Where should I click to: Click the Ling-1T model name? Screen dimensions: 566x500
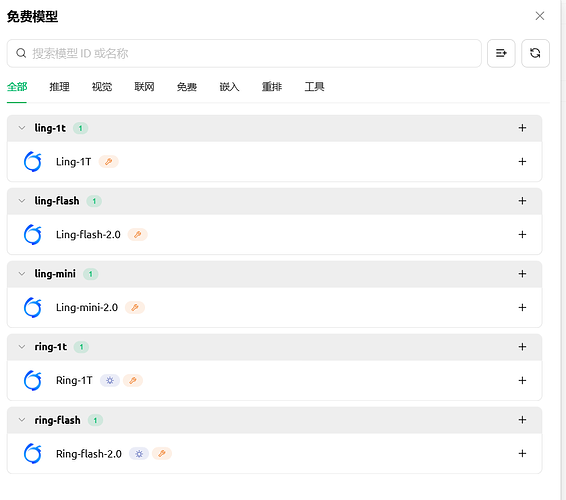(74, 161)
